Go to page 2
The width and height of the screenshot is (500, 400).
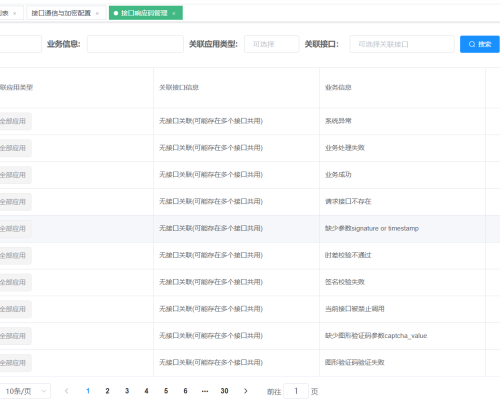[x=107, y=391]
